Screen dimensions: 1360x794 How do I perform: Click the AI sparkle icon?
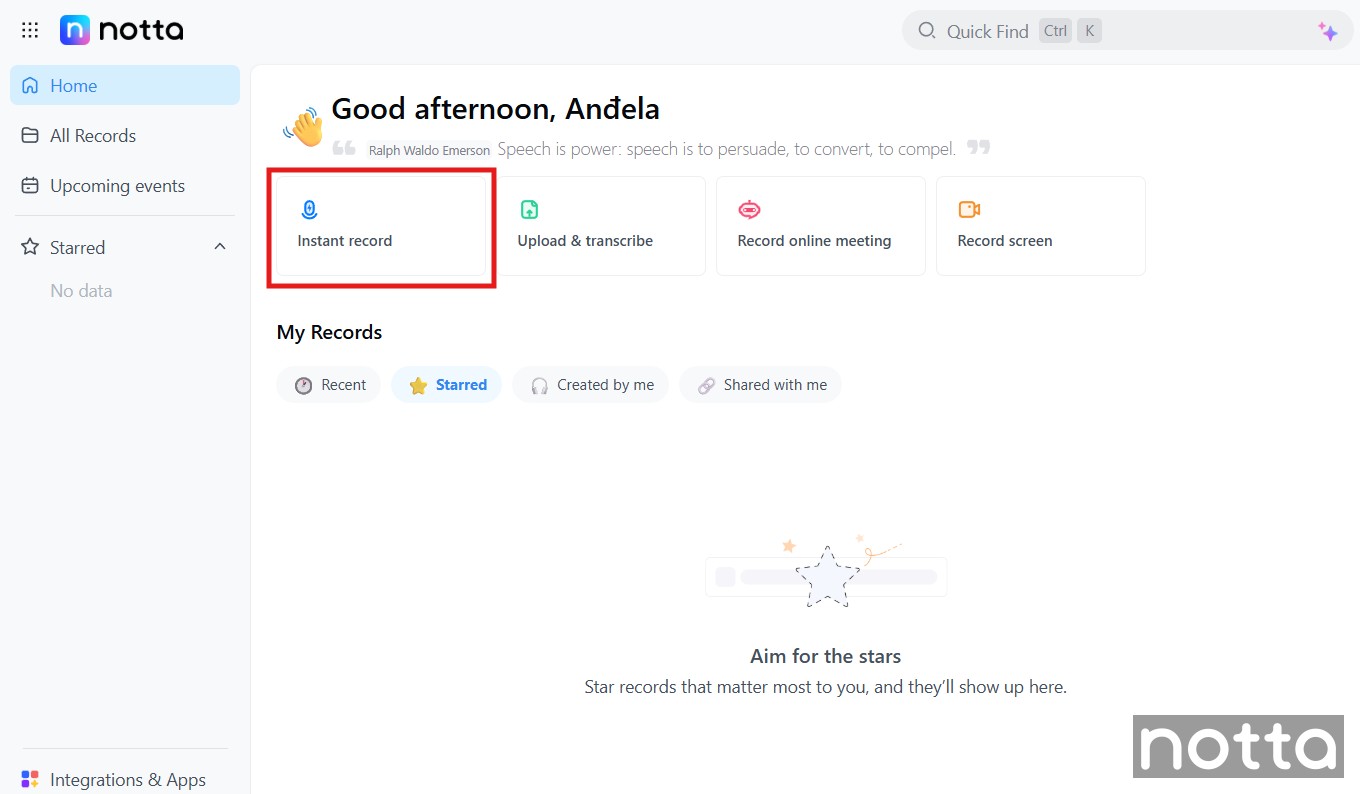click(1327, 31)
